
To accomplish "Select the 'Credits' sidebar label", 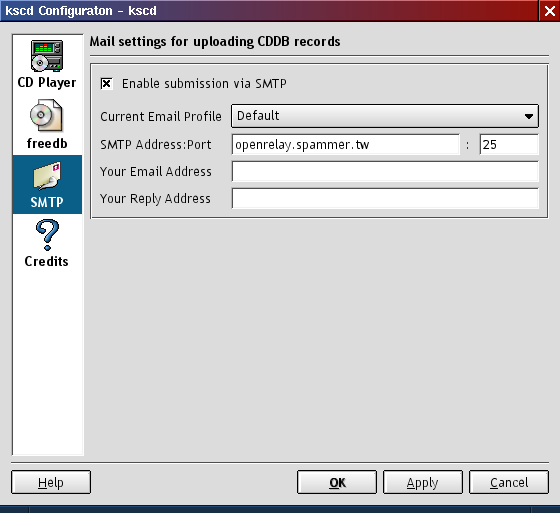I will point(46,261).
